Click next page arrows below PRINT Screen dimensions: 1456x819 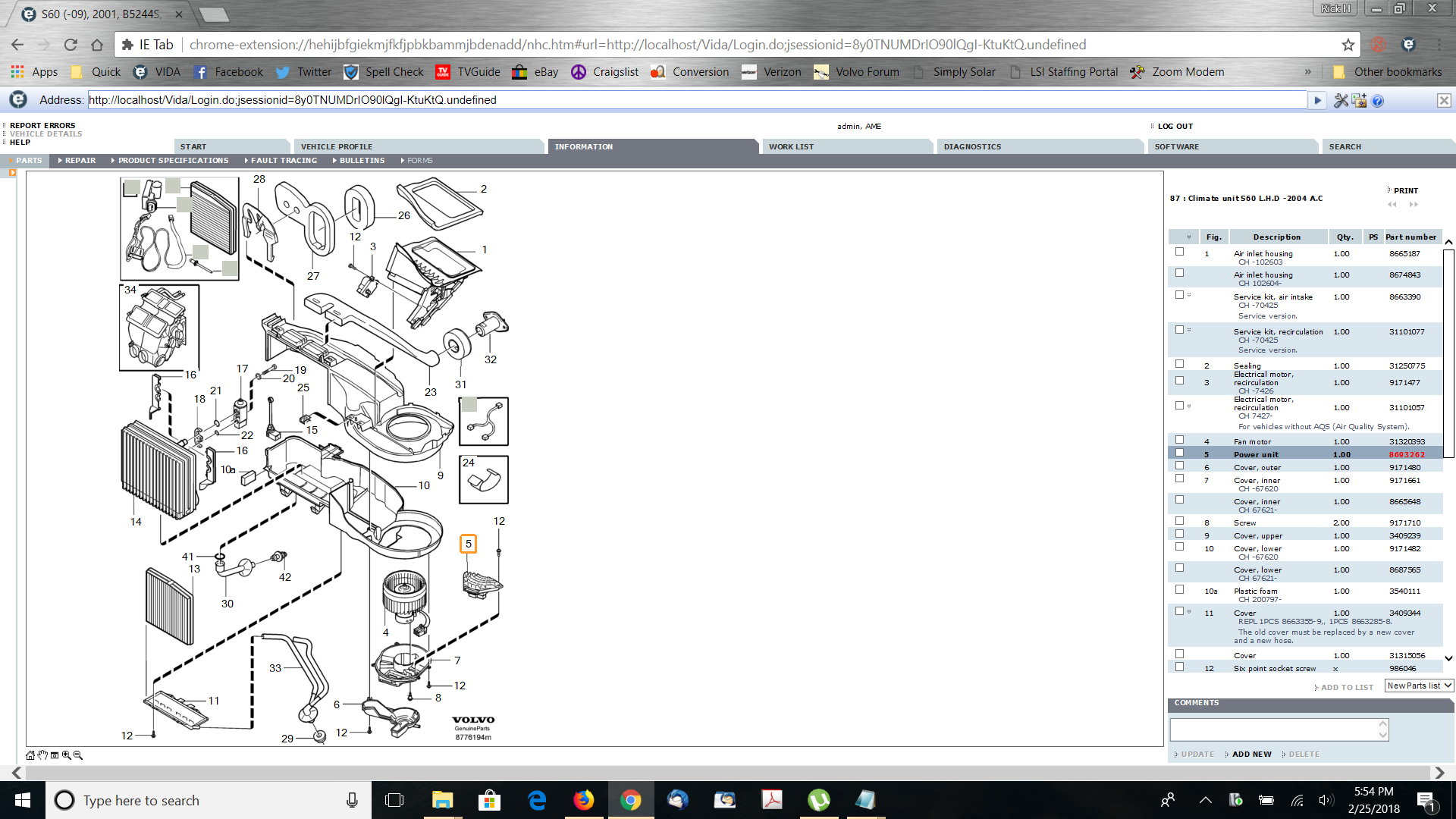(1414, 205)
